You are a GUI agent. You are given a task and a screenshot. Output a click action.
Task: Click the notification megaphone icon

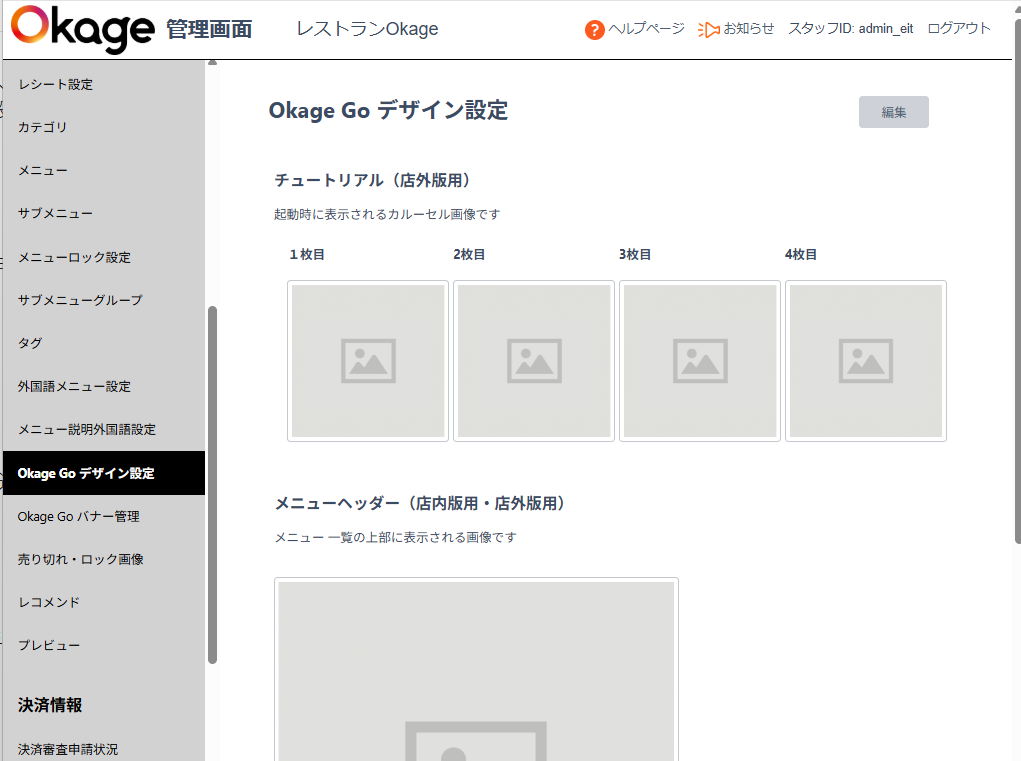708,30
